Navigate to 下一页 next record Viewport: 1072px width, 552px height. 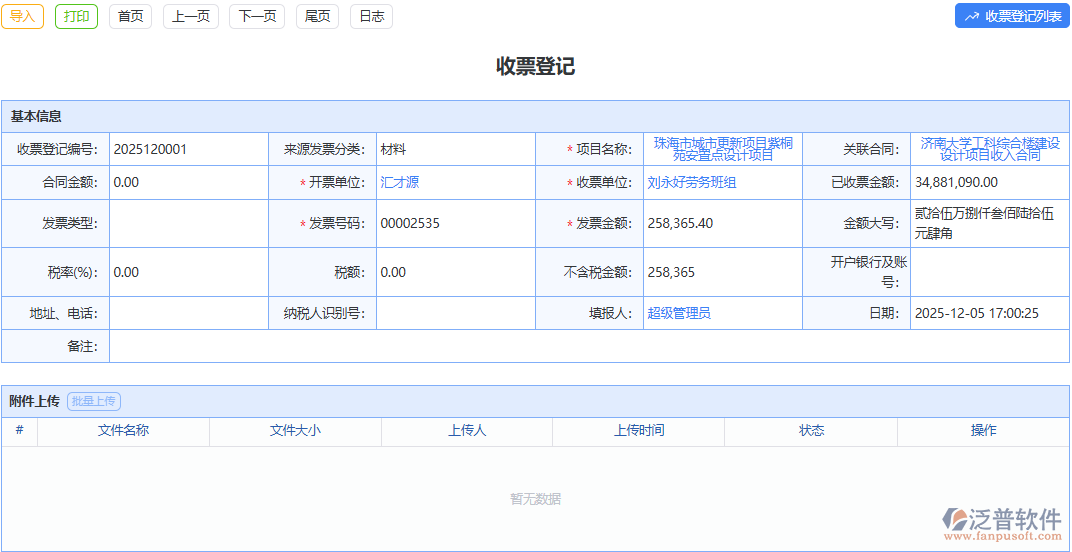click(x=257, y=16)
